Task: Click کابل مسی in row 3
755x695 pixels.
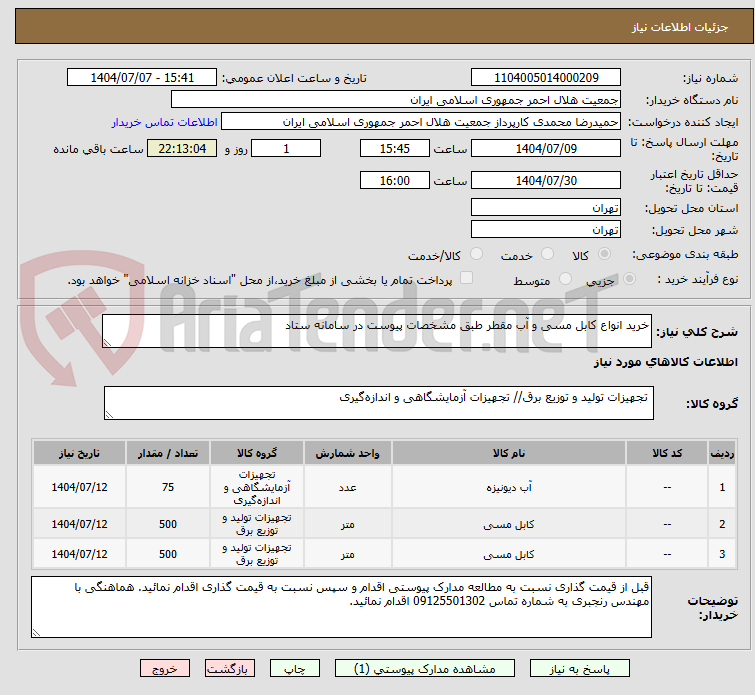Action: pos(509,554)
